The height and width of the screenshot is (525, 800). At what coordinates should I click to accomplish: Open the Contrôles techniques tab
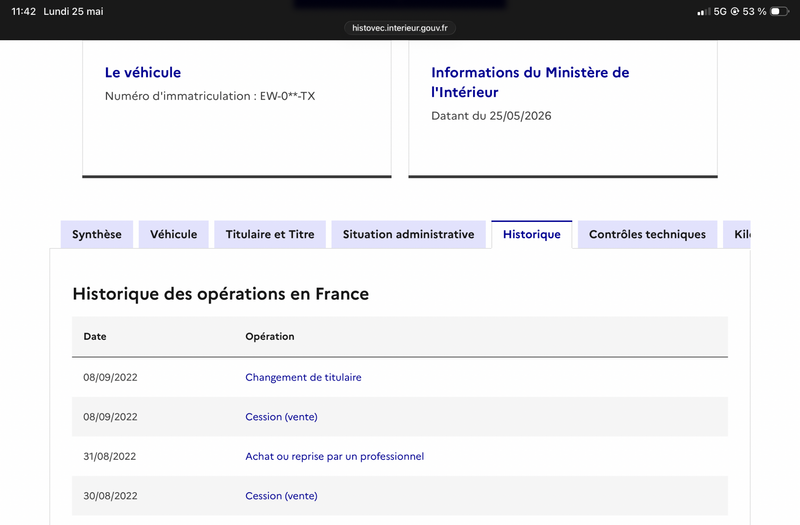(647, 235)
